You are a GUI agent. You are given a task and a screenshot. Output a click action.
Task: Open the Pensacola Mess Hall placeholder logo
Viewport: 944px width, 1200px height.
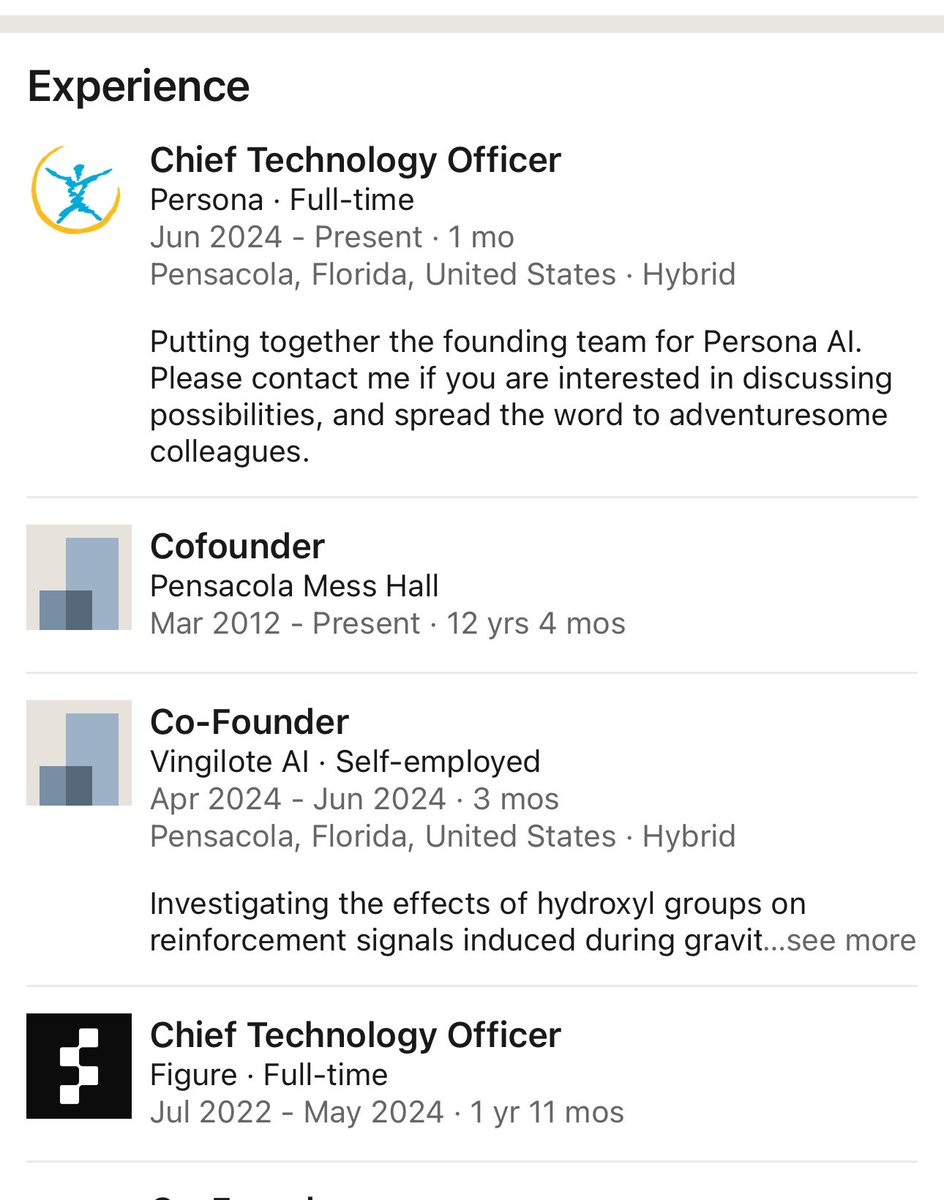[78, 577]
